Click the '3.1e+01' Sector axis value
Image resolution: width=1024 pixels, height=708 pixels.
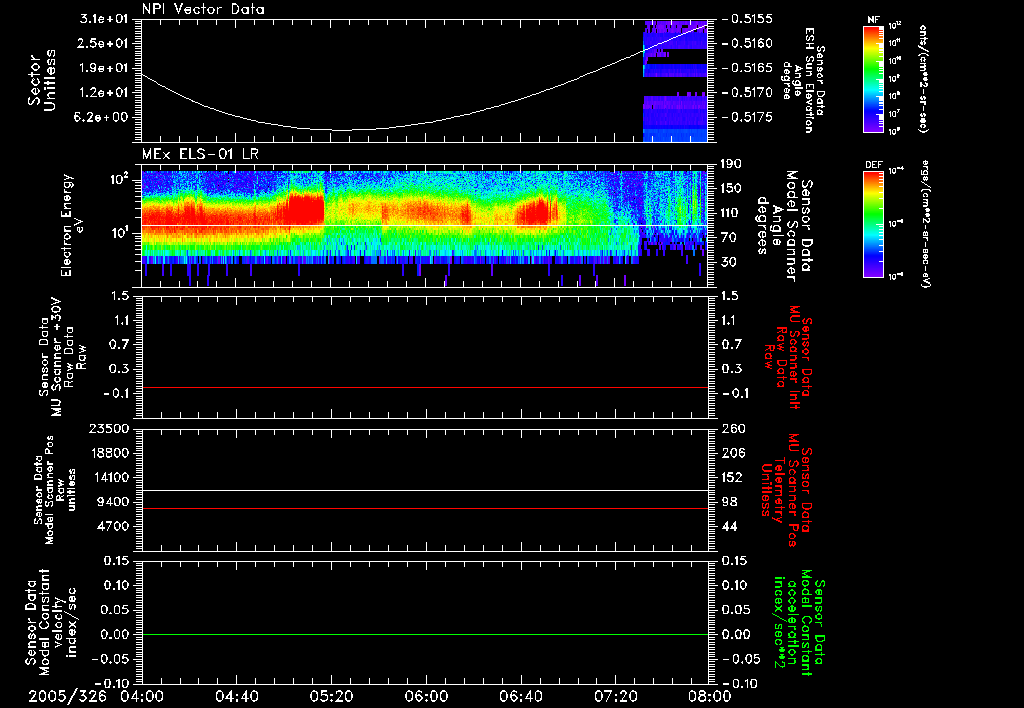[x=103, y=19]
